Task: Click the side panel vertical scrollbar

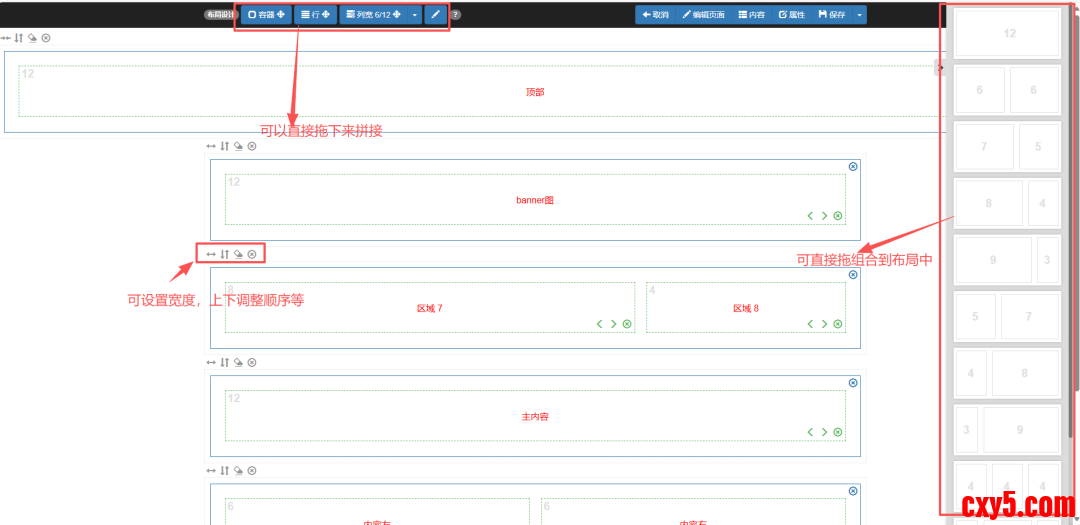Action: (x=1074, y=200)
